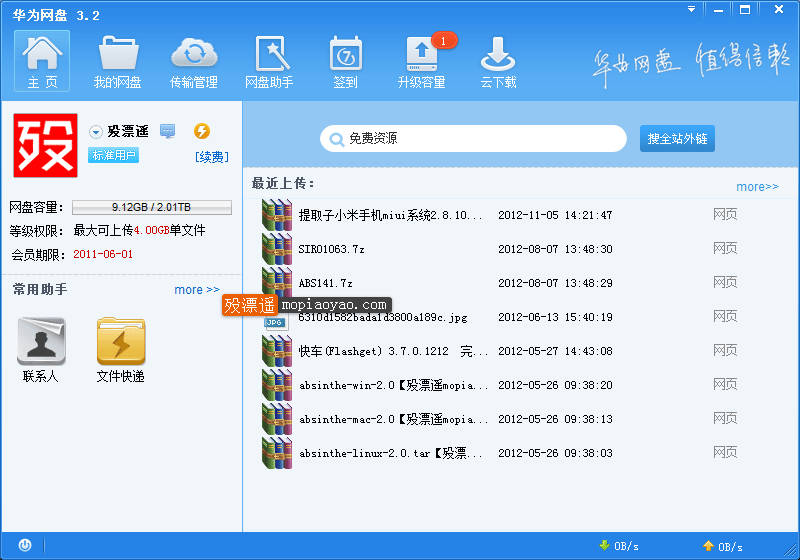This screenshot has height=560, width=800.
Task: Click 网页 link for ABS141.7z row
Action: [x=725, y=283]
